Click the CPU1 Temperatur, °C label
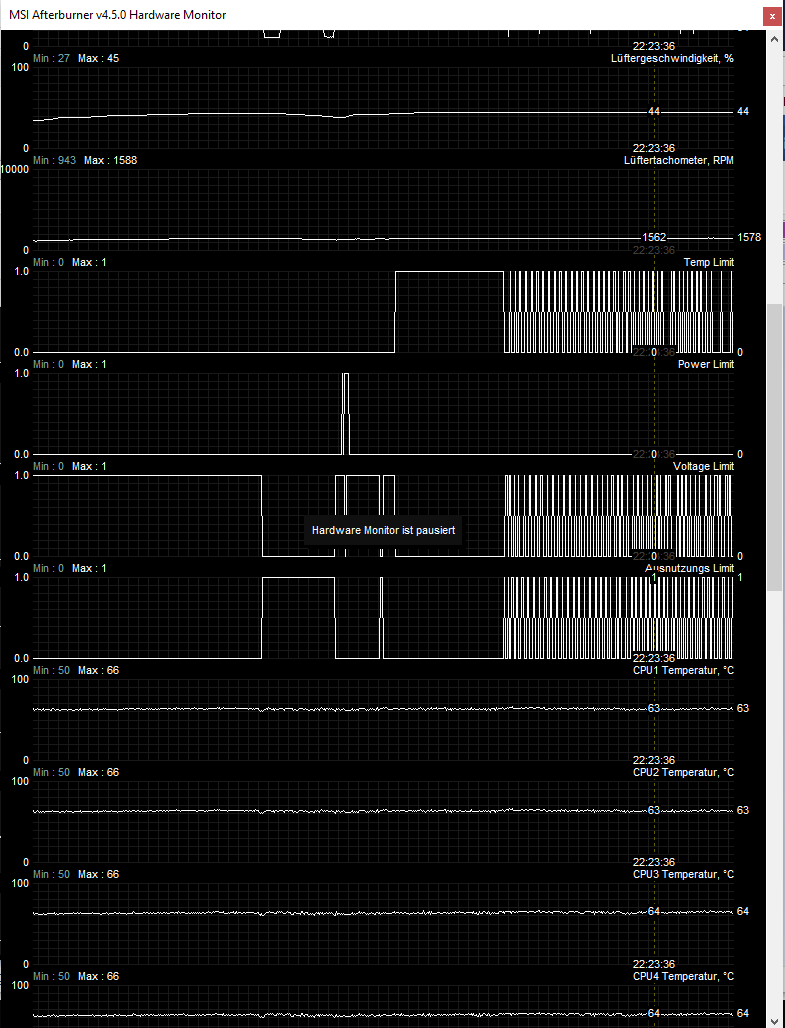This screenshot has height=1028, width=785. (x=683, y=670)
